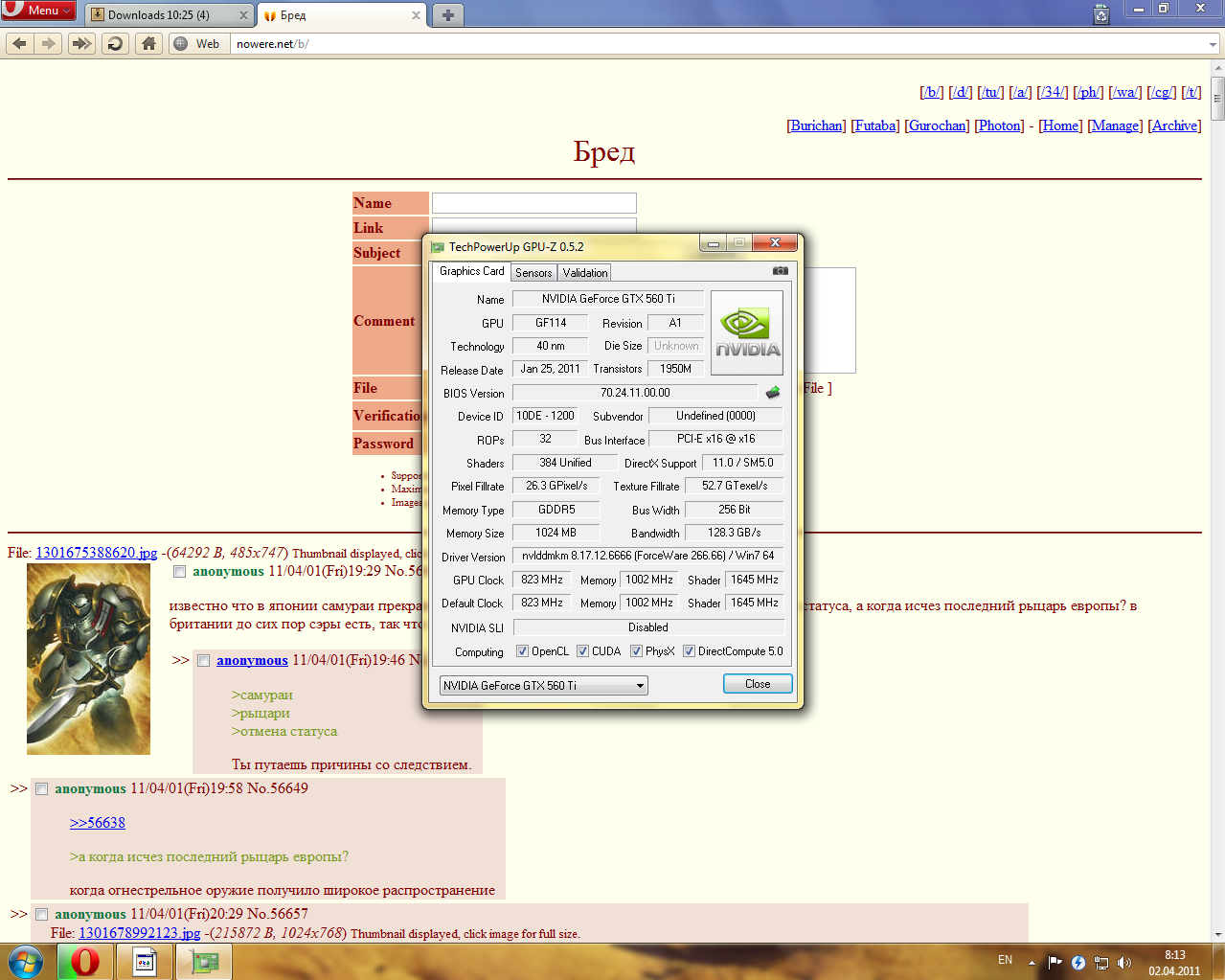Click the GPU-Z taskbar icon

pos(204,962)
